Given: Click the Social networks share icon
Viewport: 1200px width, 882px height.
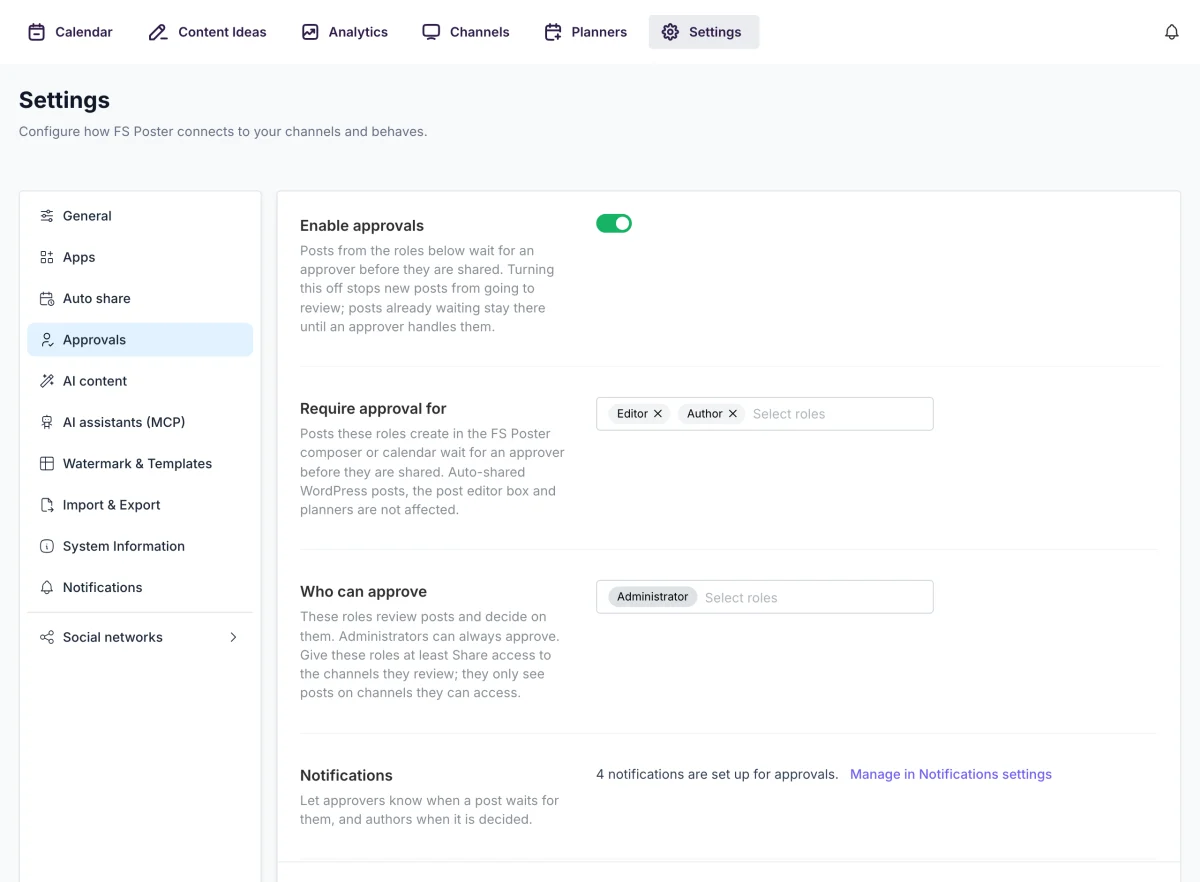Looking at the screenshot, I should [47, 637].
